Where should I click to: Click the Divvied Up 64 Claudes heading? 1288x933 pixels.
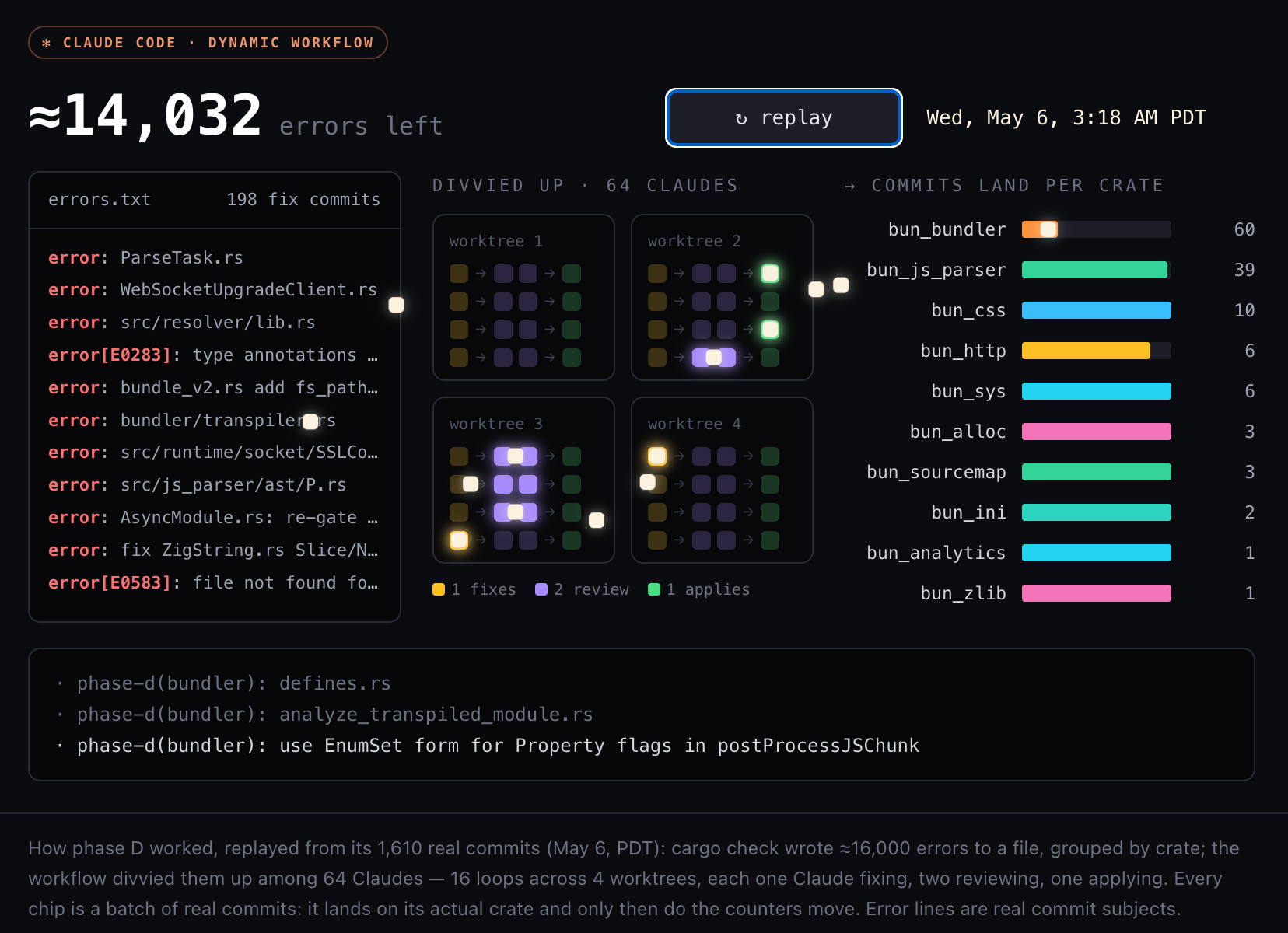[585, 185]
